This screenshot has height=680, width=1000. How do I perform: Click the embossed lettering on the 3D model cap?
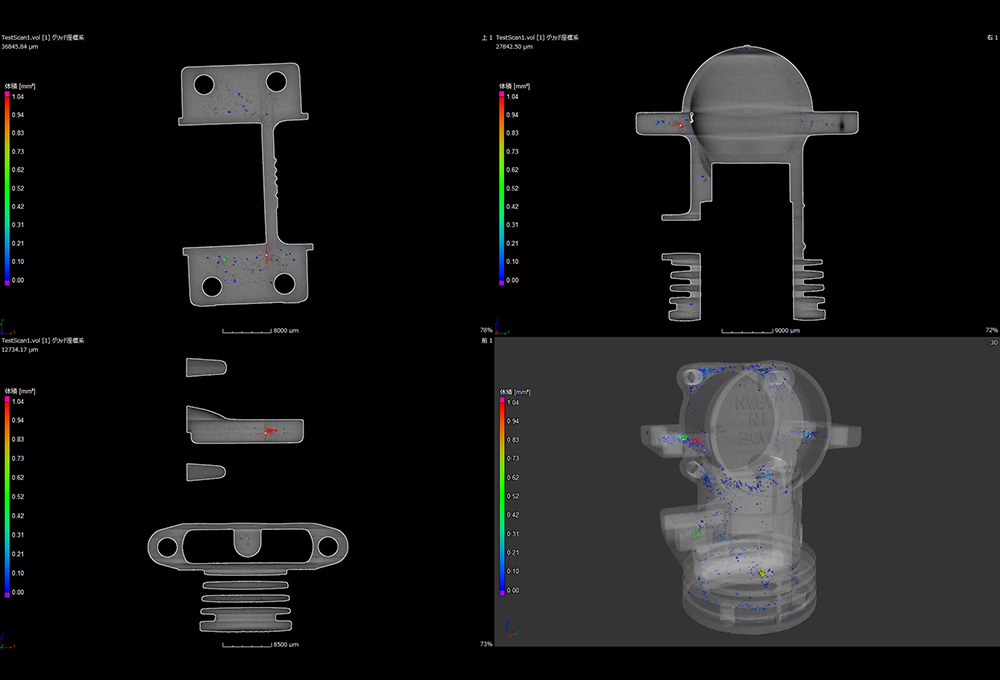click(756, 420)
